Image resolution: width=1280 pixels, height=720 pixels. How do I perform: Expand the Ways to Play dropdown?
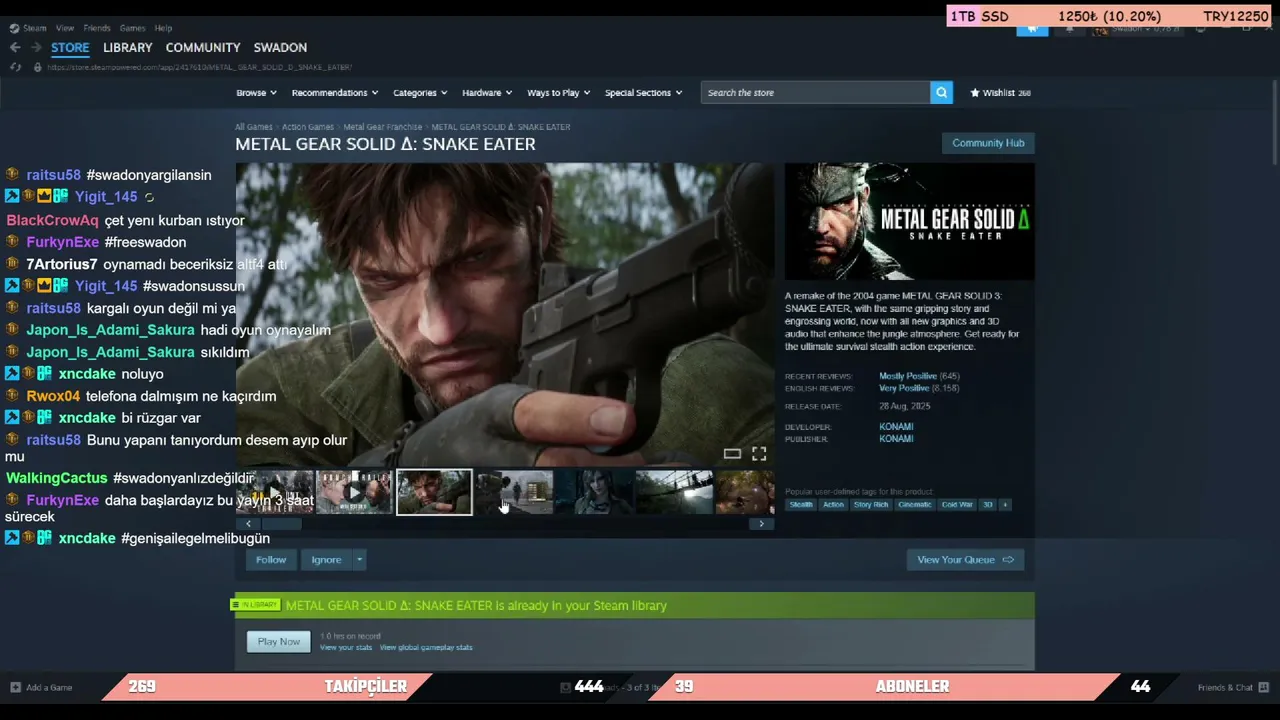[x=558, y=93]
